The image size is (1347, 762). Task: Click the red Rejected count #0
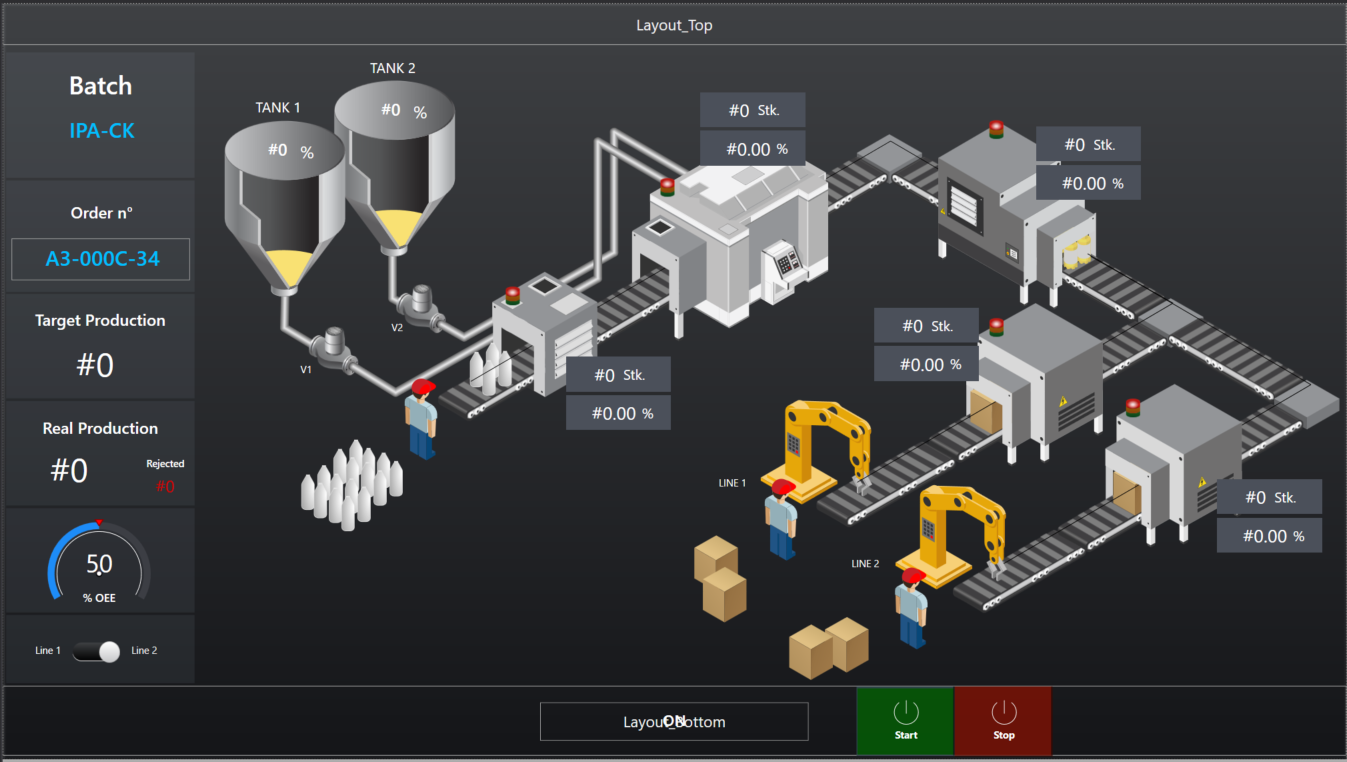165,487
